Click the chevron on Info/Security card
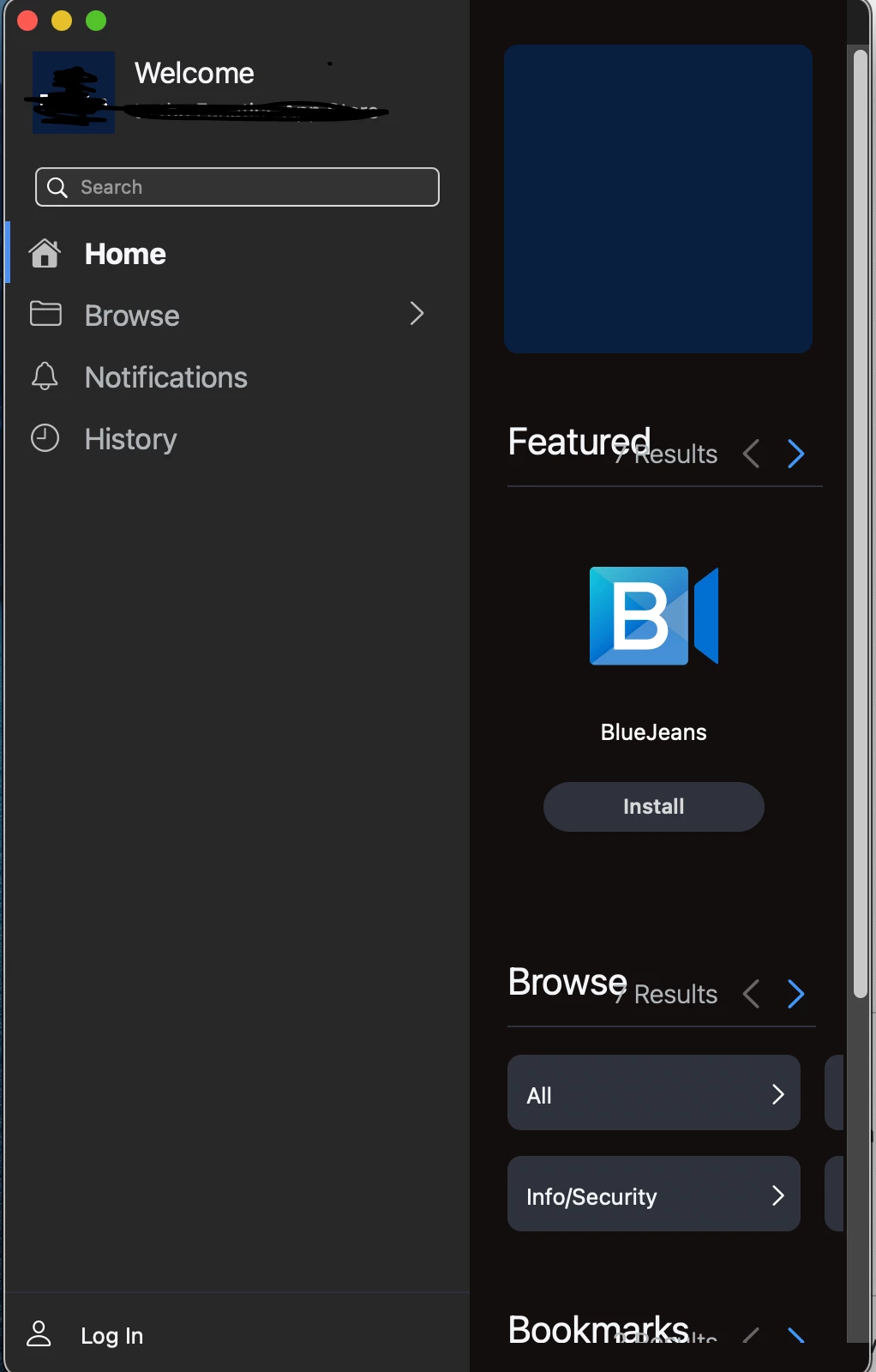 777,1195
